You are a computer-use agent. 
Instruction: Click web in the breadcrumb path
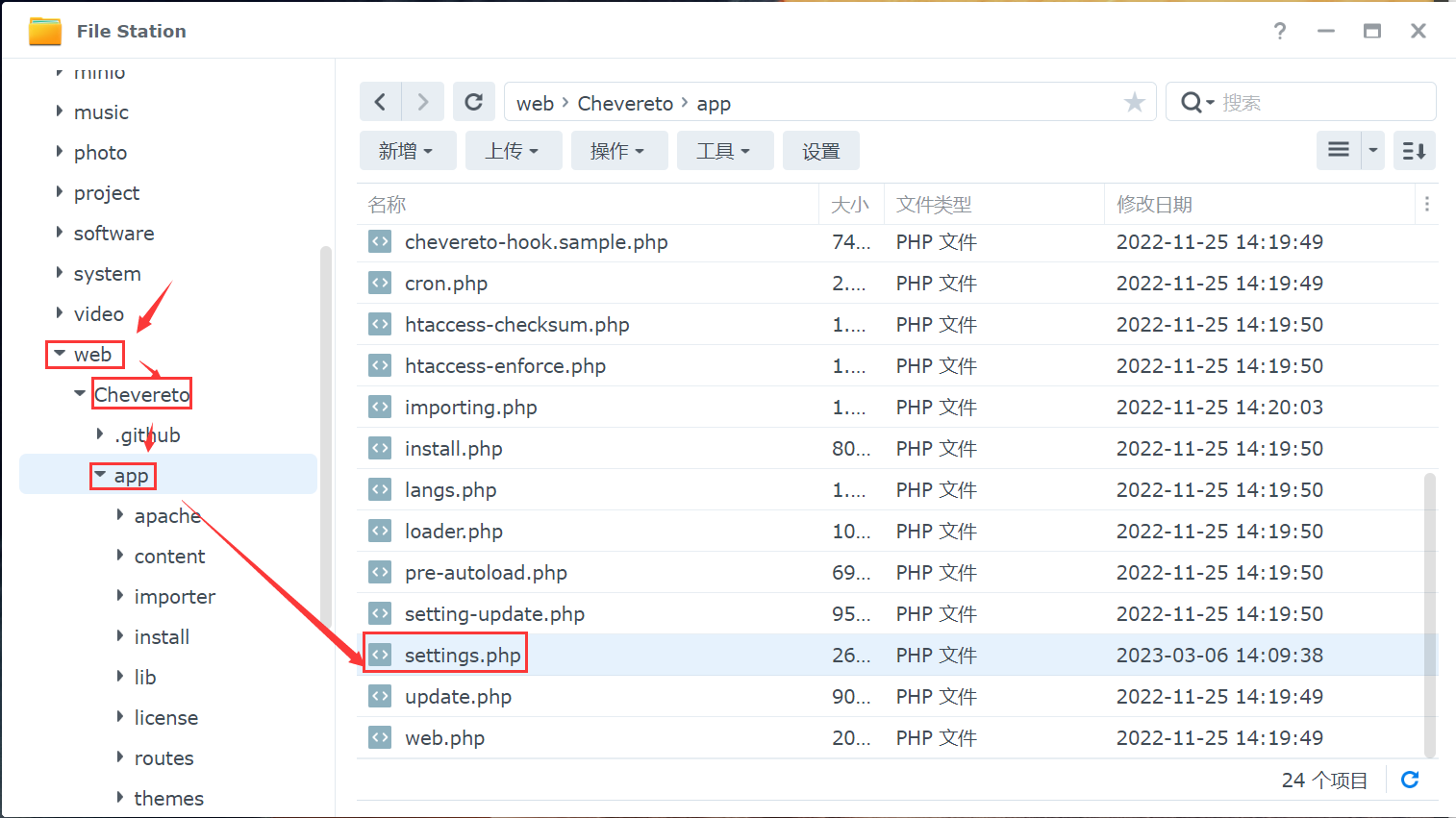click(x=535, y=103)
